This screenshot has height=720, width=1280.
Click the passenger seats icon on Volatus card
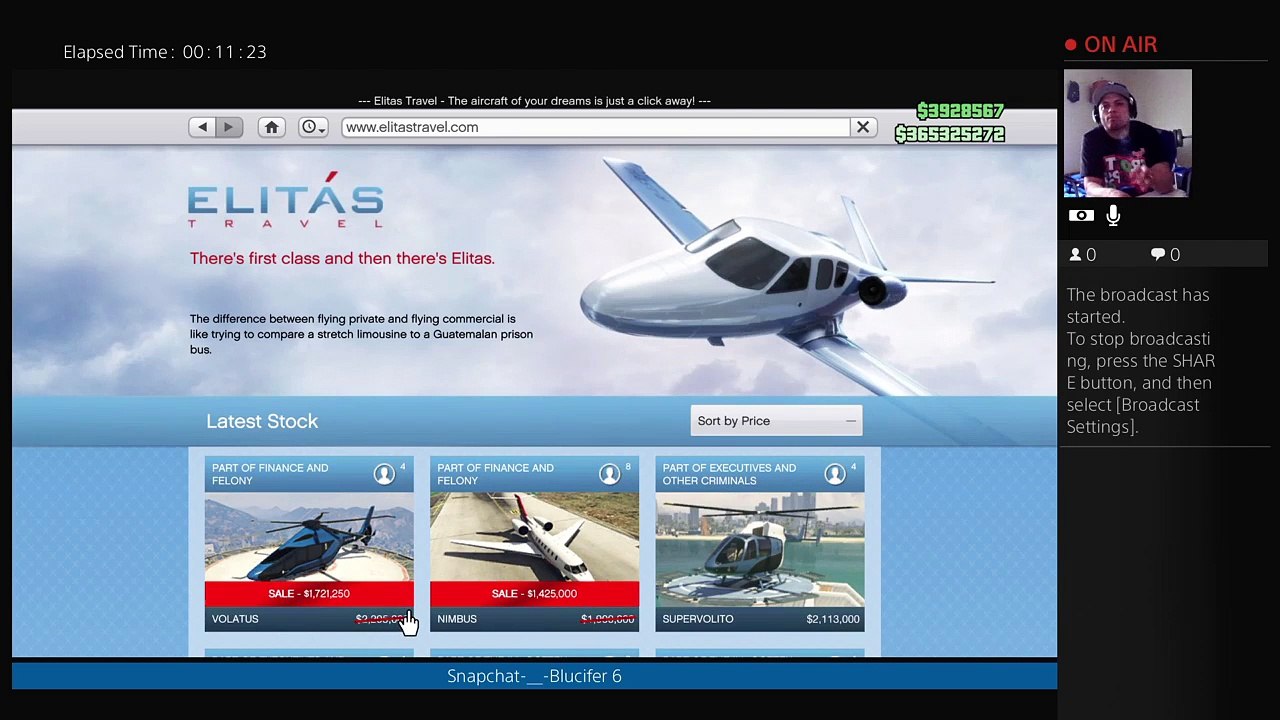click(385, 474)
